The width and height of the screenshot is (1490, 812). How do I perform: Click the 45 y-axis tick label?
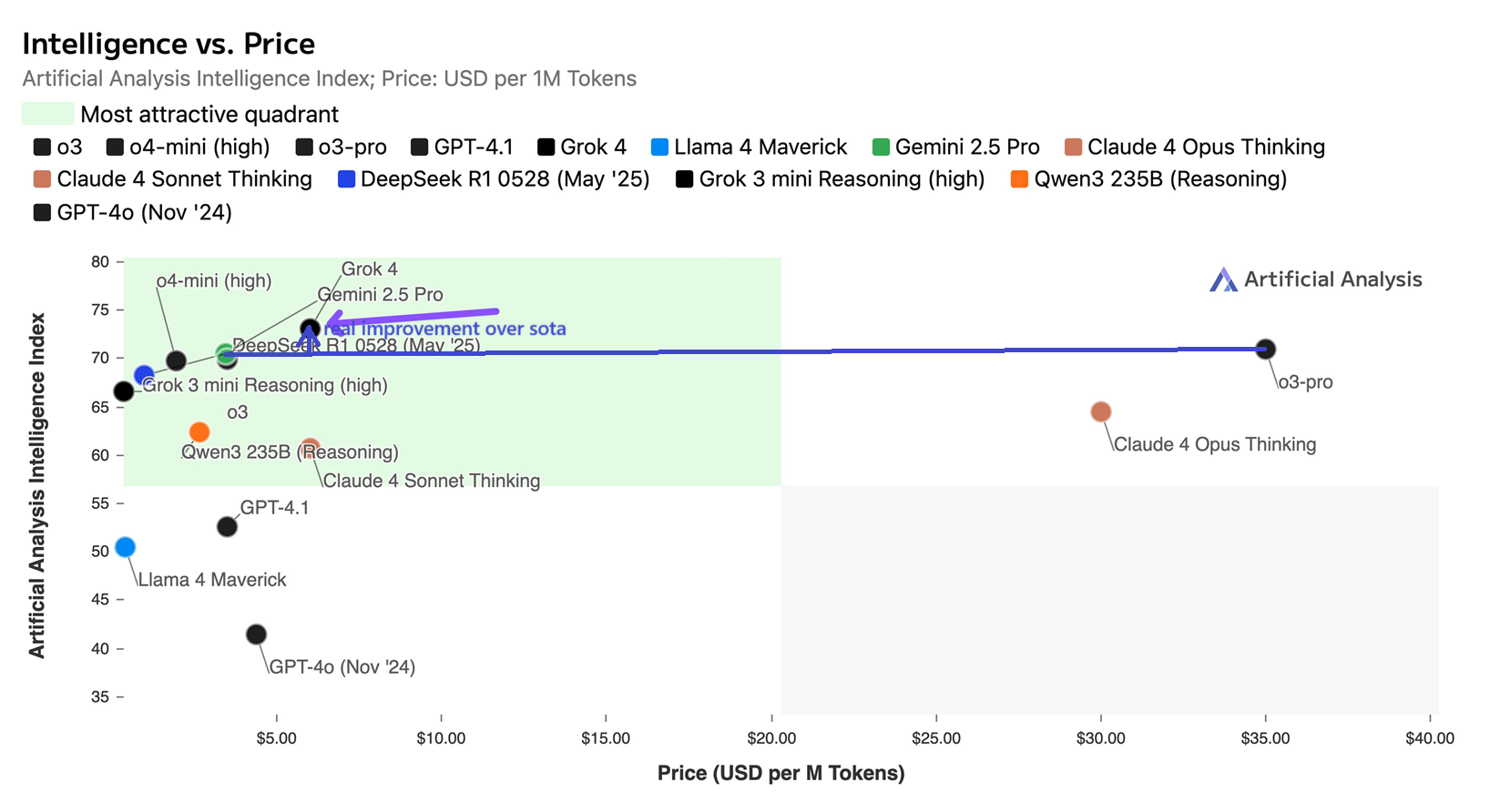pos(100,600)
